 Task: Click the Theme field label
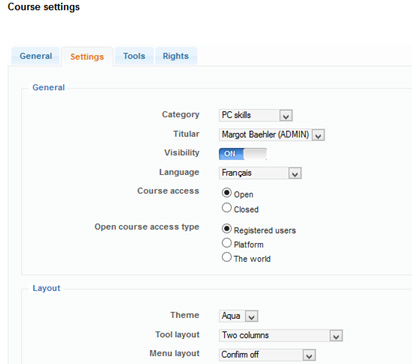tap(185, 315)
